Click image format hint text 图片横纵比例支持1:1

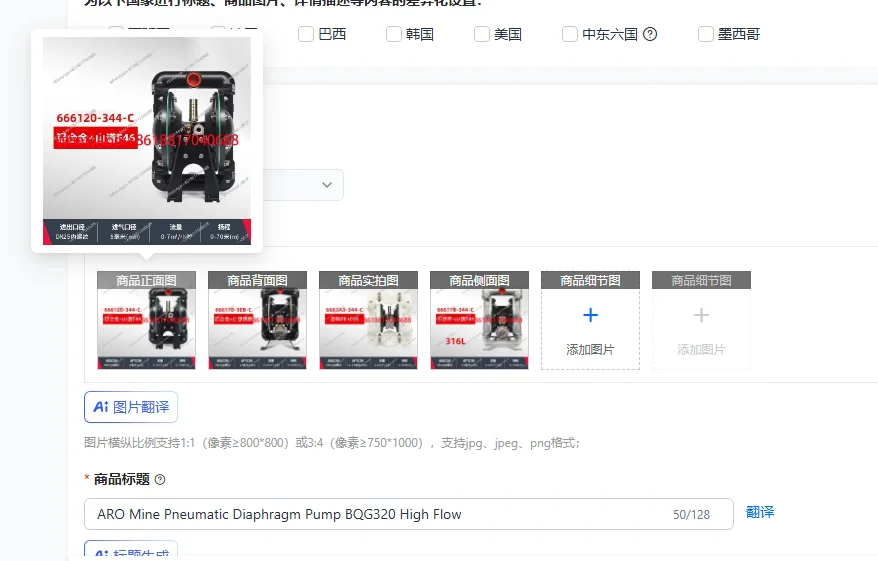tap(332, 443)
